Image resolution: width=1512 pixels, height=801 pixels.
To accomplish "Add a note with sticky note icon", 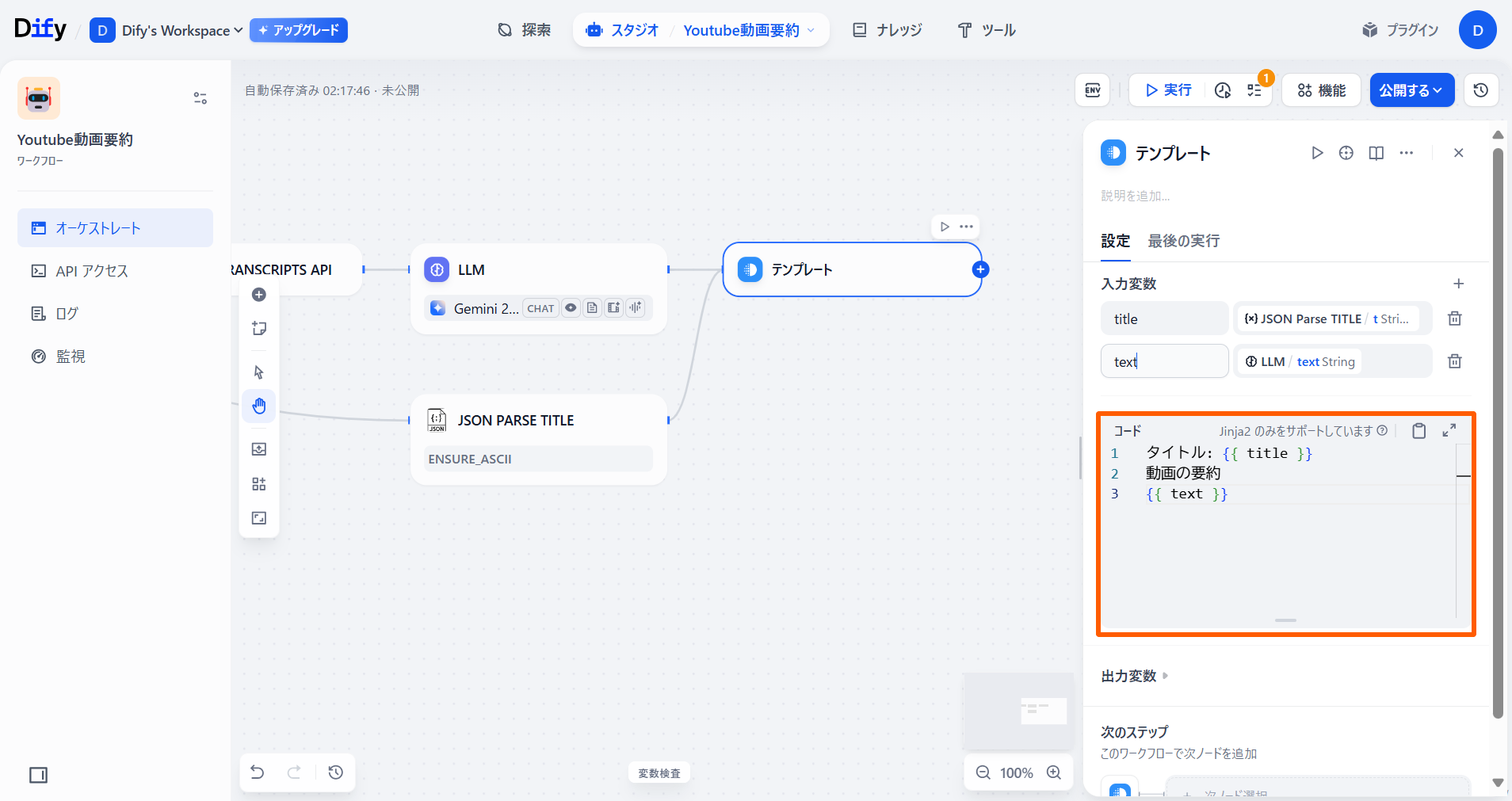I will (259, 329).
